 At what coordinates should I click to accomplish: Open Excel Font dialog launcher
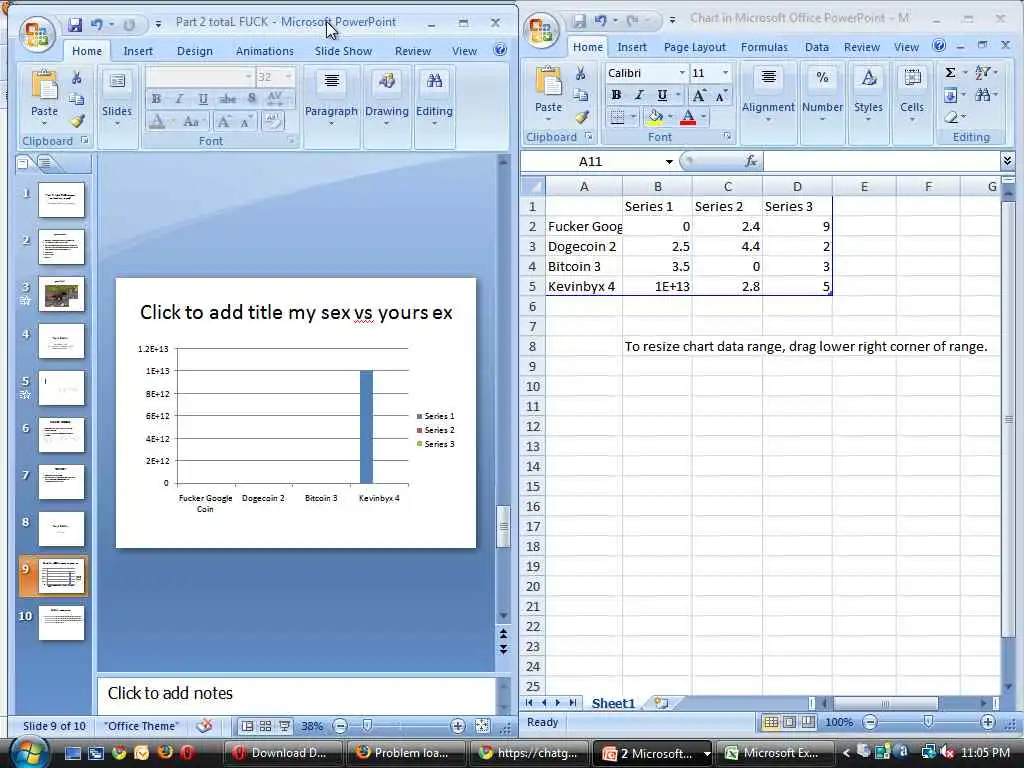pyautogui.click(x=727, y=136)
